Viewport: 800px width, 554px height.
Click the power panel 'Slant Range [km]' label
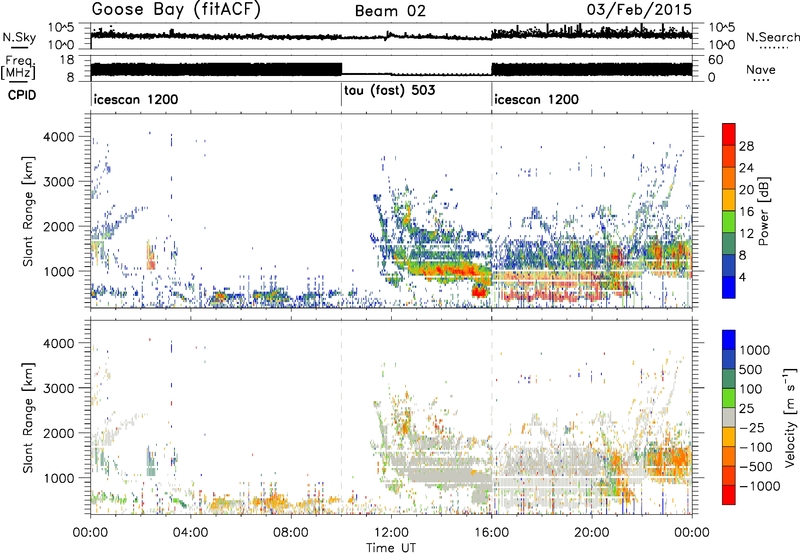[29, 211]
